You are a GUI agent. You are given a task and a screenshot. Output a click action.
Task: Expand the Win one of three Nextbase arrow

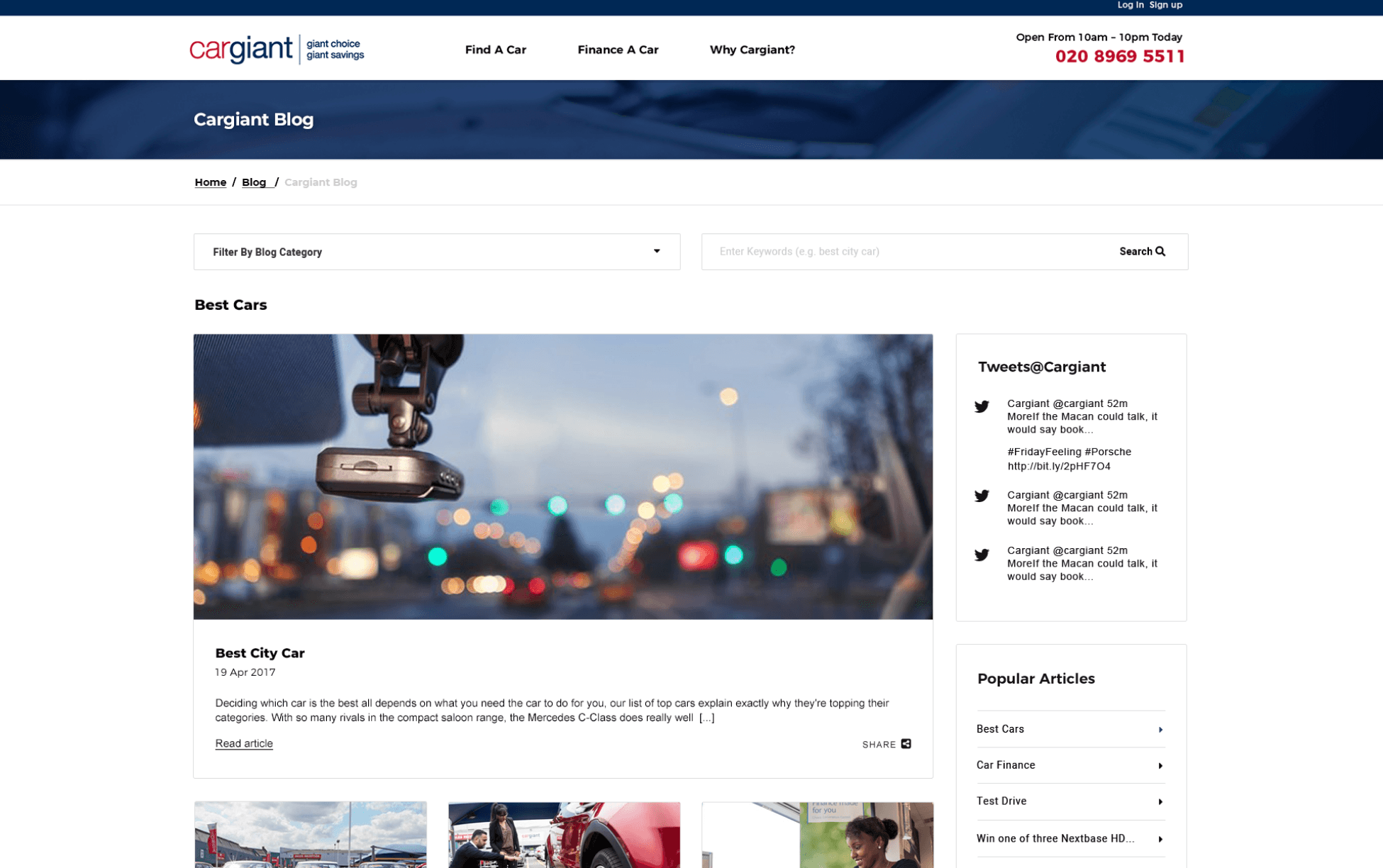pyautogui.click(x=1160, y=840)
